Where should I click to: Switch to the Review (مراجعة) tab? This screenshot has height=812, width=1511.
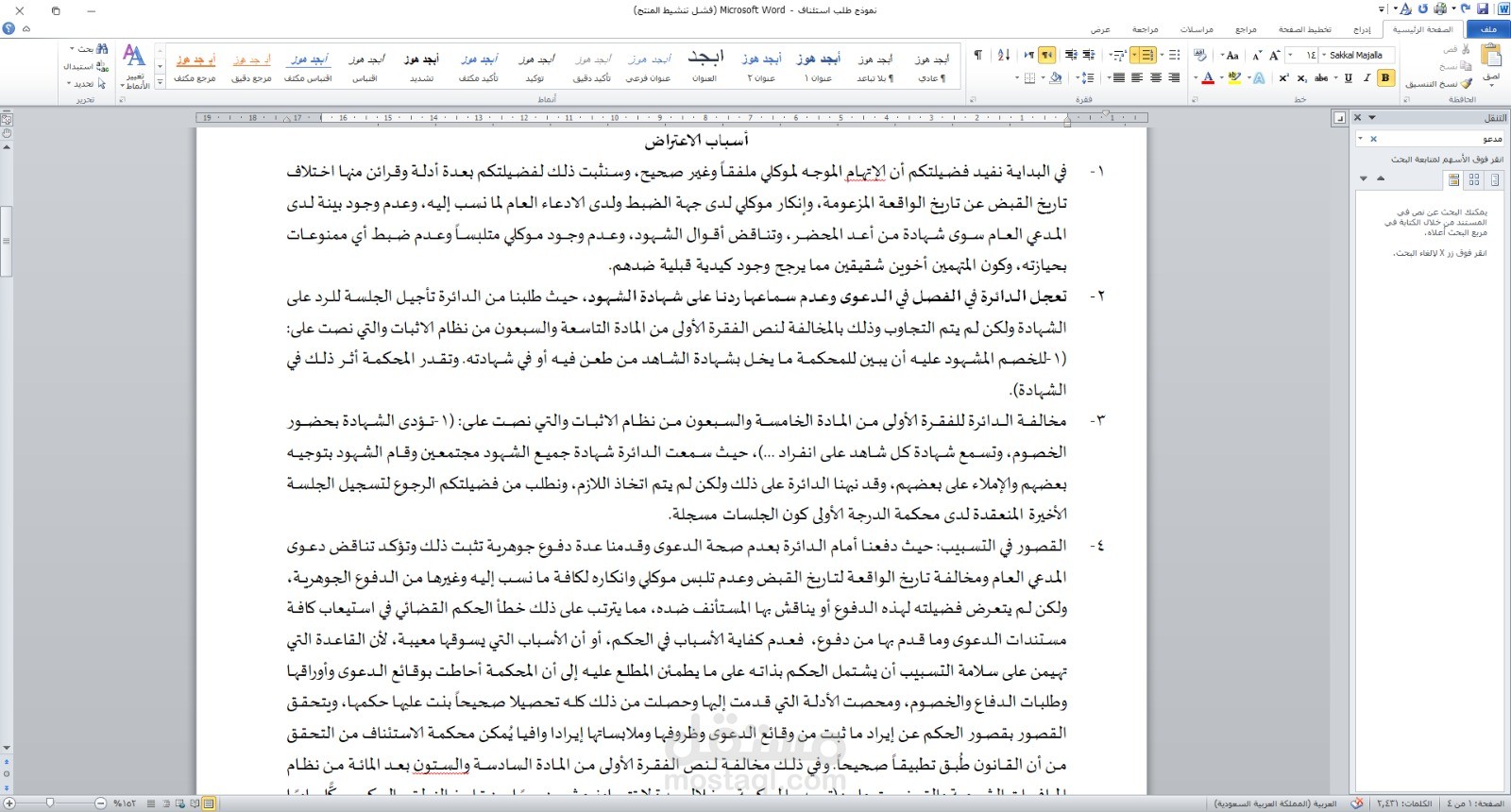1146,30
